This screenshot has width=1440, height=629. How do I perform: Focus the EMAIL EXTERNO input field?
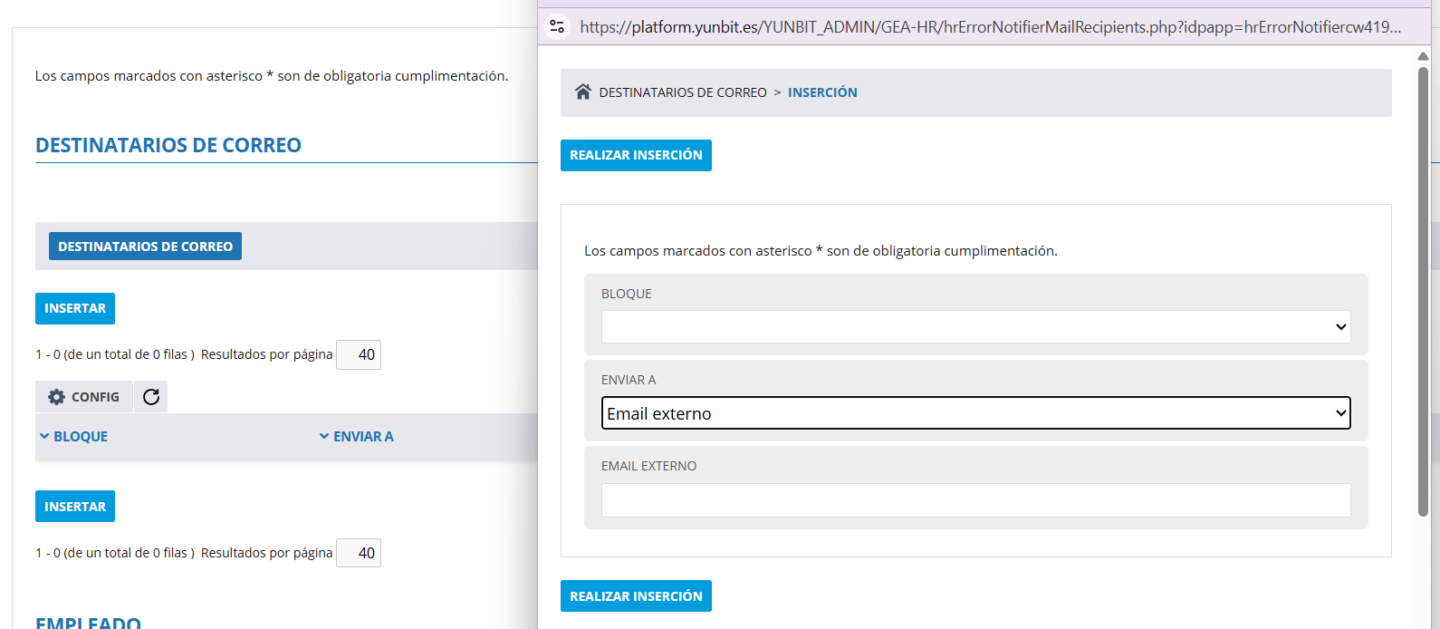976,500
